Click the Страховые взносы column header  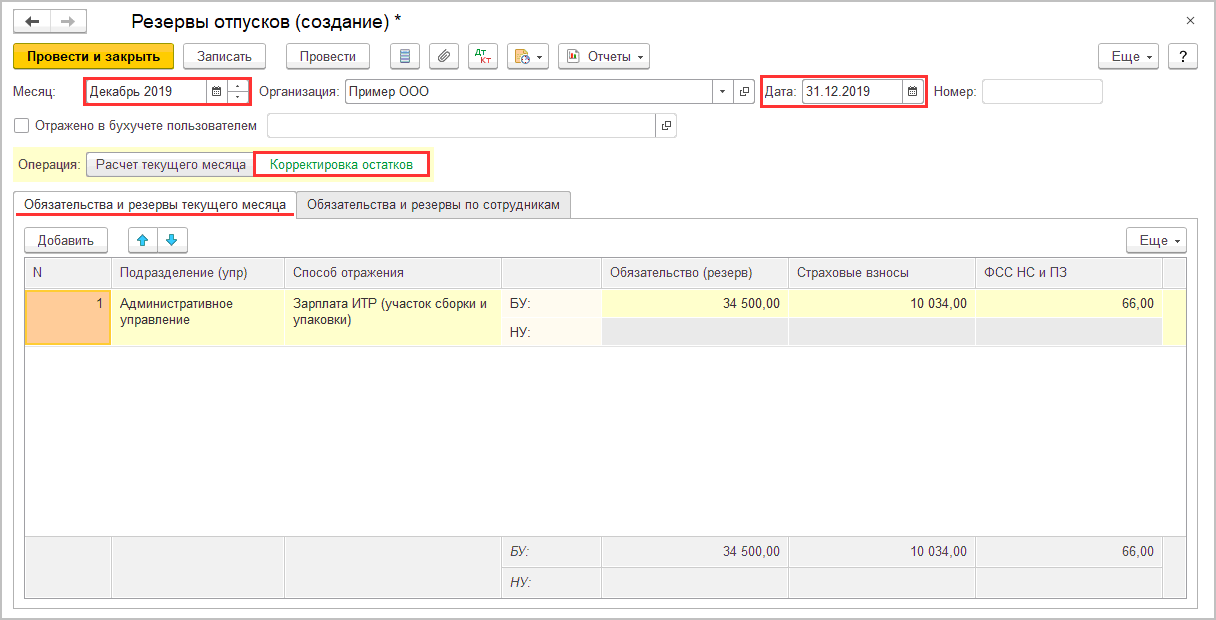click(x=881, y=273)
